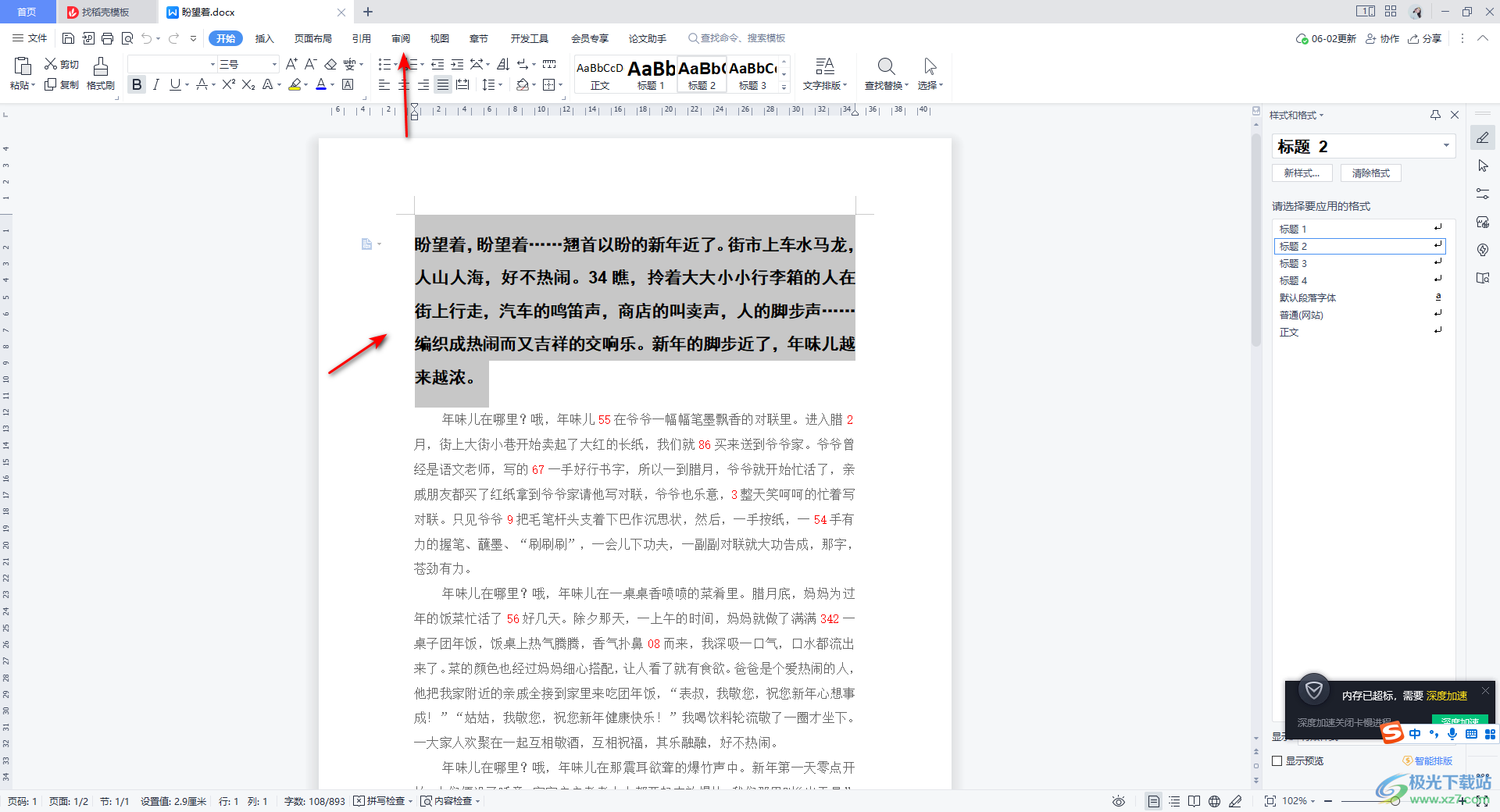Click 新样式 button in style pane
Viewport: 1500px width, 812px height.
click(x=1302, y=173)
